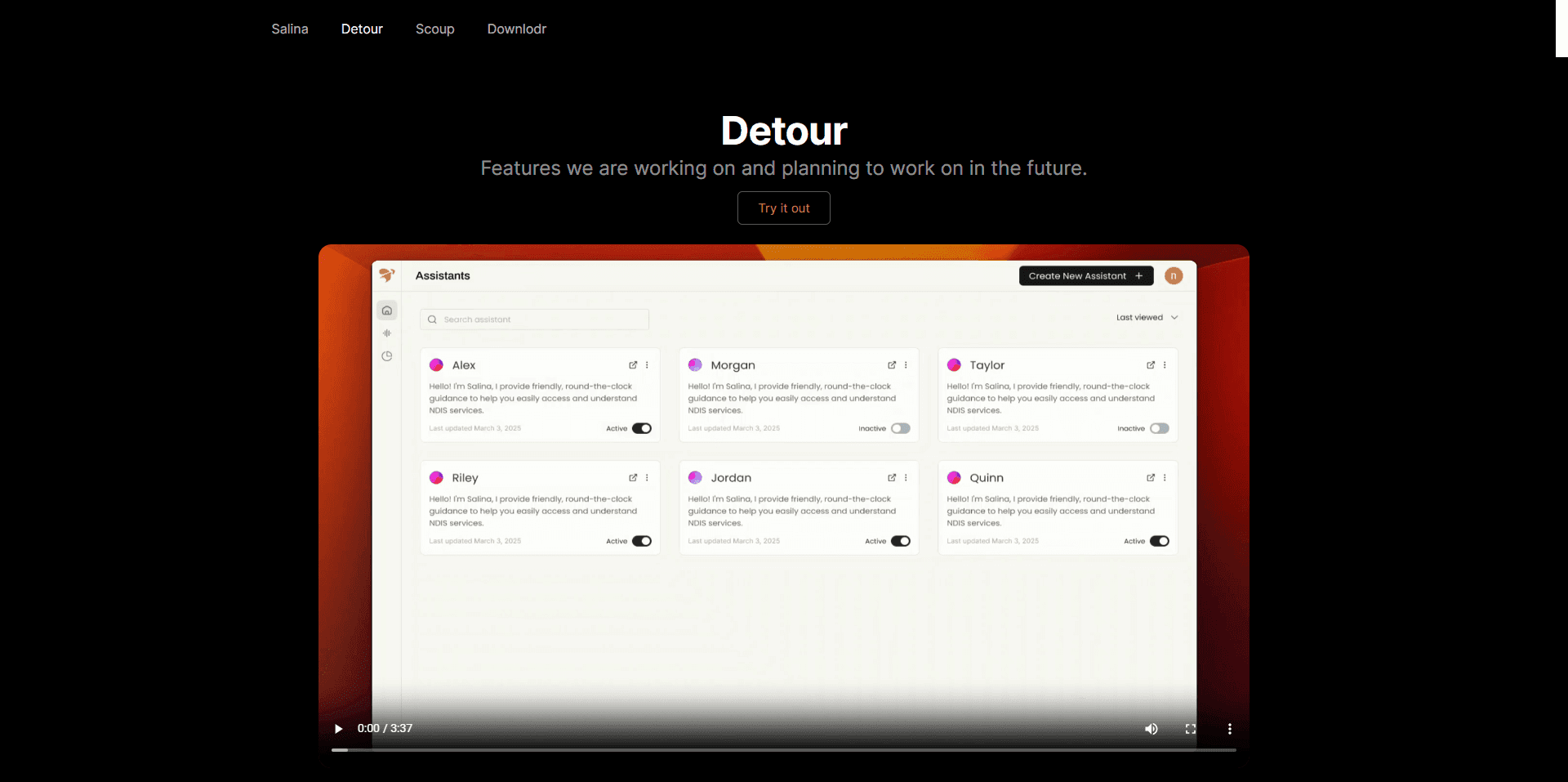Open the voice waveform sidebar icon
Viewport: 1568px width, 782px height.
pos(386,333)
